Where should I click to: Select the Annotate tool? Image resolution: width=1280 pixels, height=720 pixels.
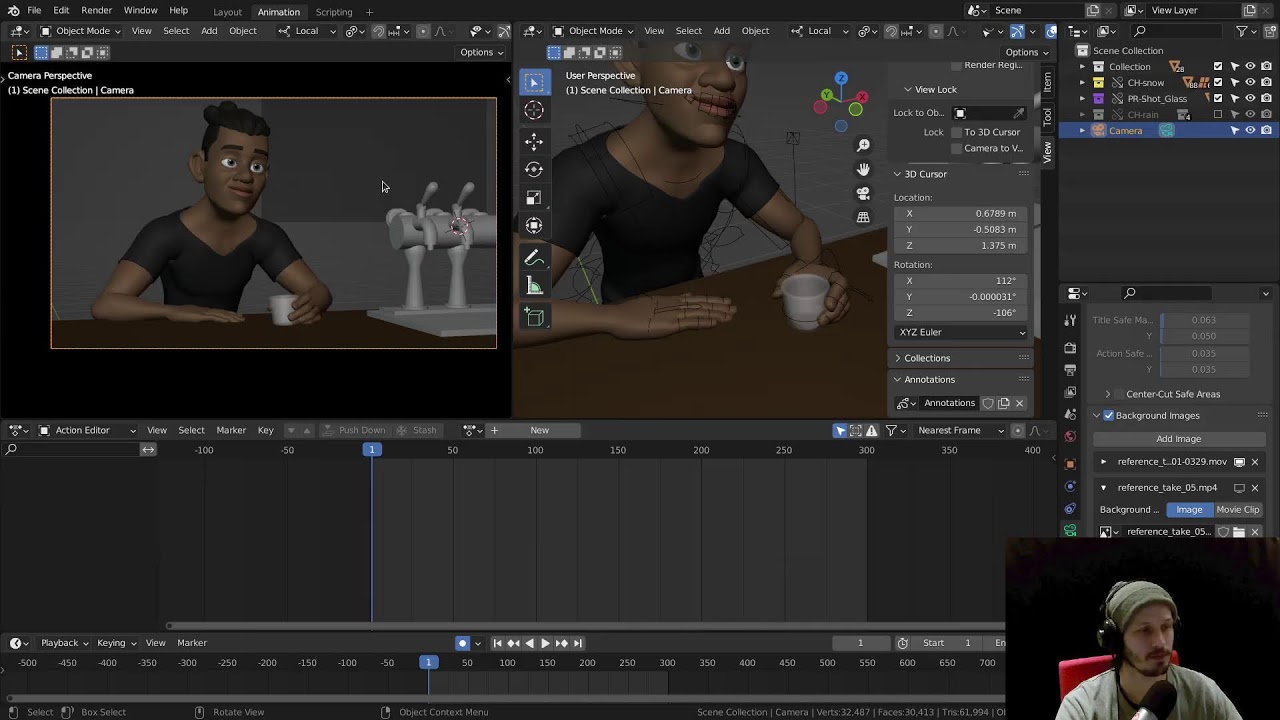(x=534, y=259)
